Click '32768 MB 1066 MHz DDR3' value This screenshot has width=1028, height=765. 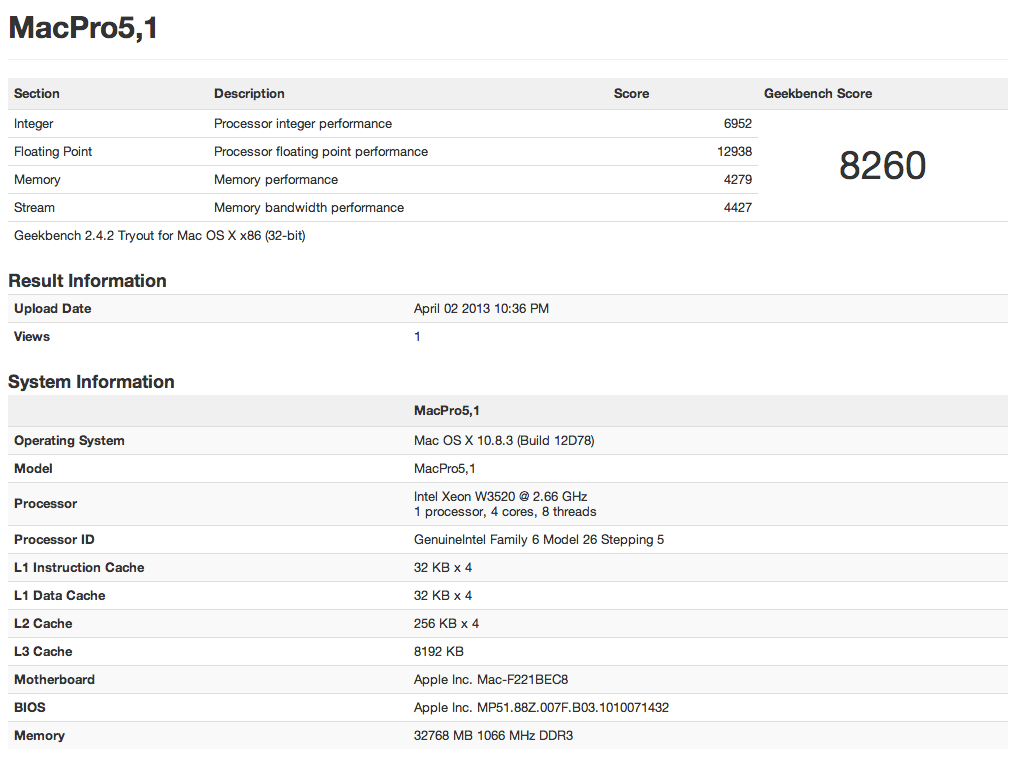(x=493, y=736)
